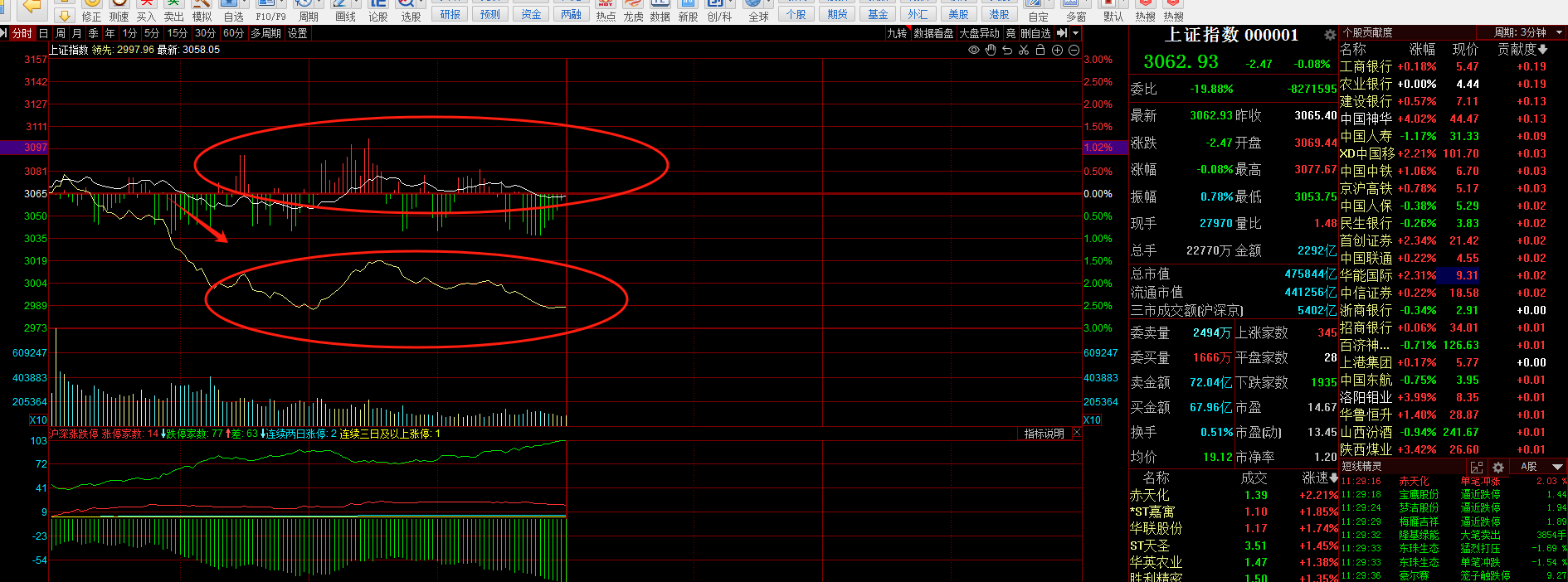This screenshot has width=1568, height=582.
Task: Open the 龙虎 ranking icon
Action: (633, 11)
